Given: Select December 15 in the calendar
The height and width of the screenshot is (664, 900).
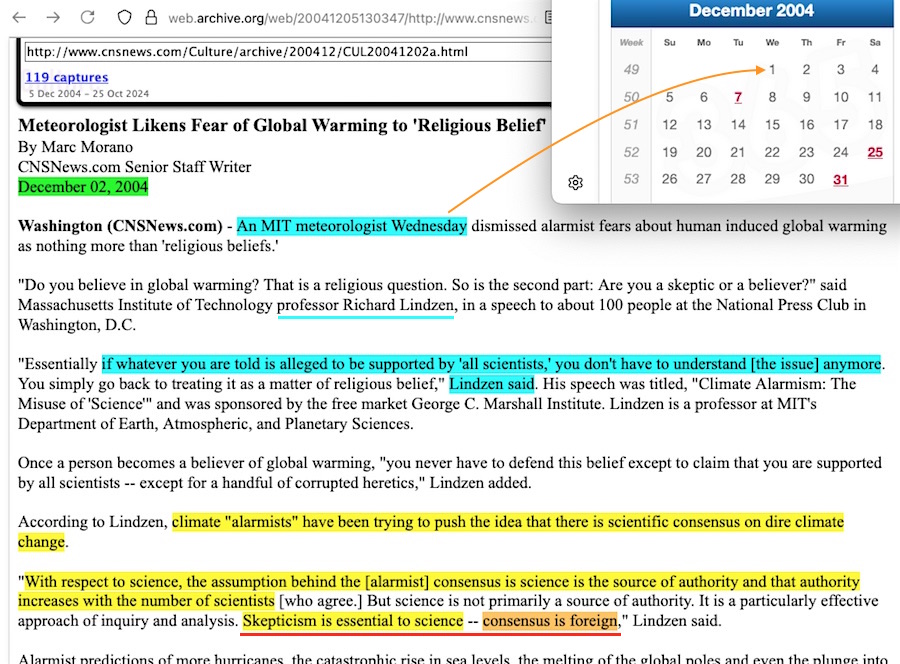Looking at the screenshot, I should (772, 125).
